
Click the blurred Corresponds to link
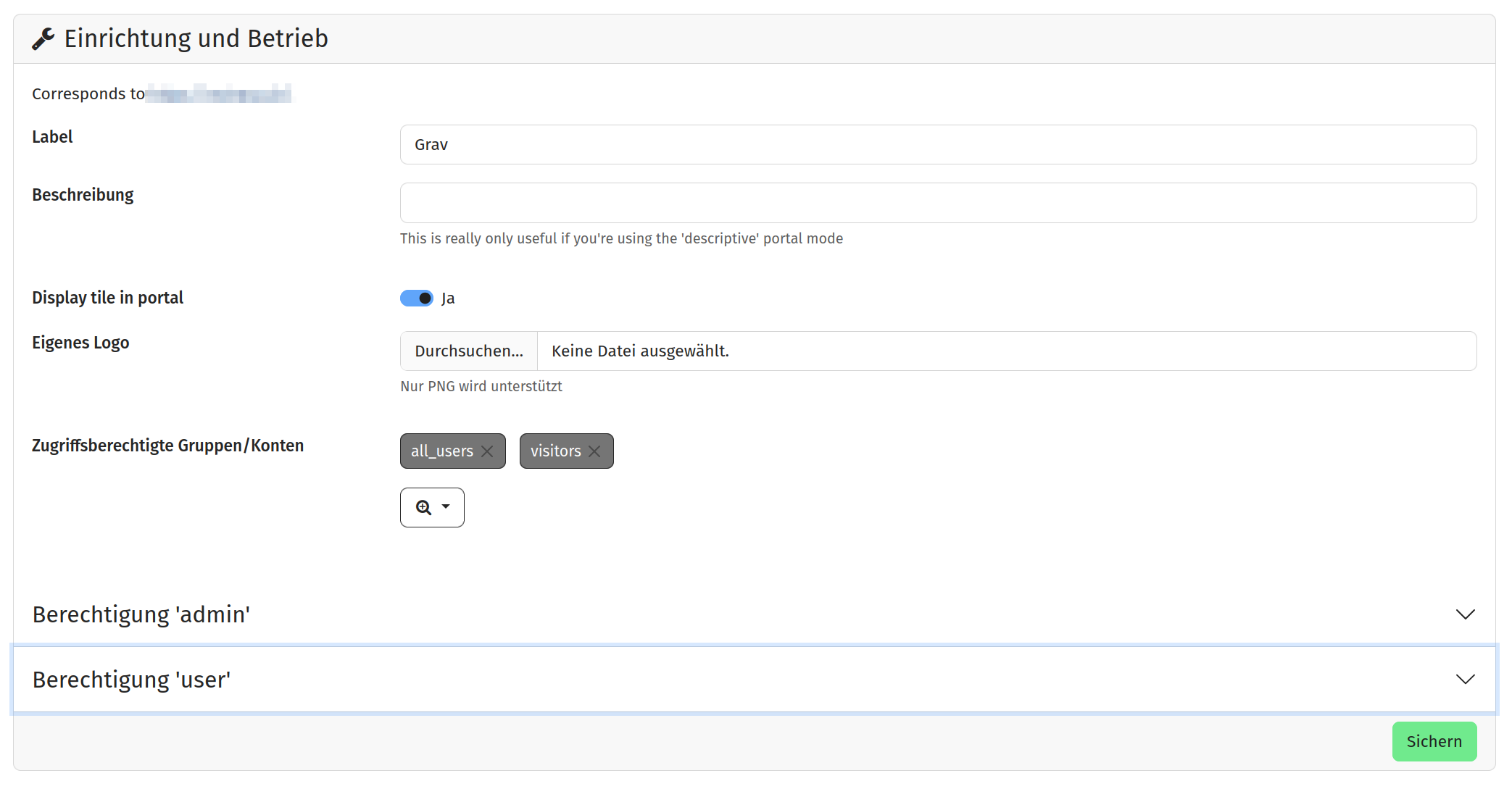[219, 94]
